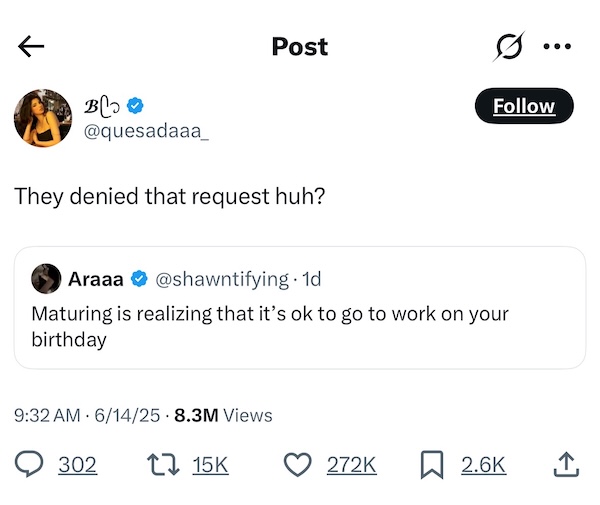The height and width of the screenshot is (505, 600).
Task: Open the quoted Araaa post
Action: [299, 326]
